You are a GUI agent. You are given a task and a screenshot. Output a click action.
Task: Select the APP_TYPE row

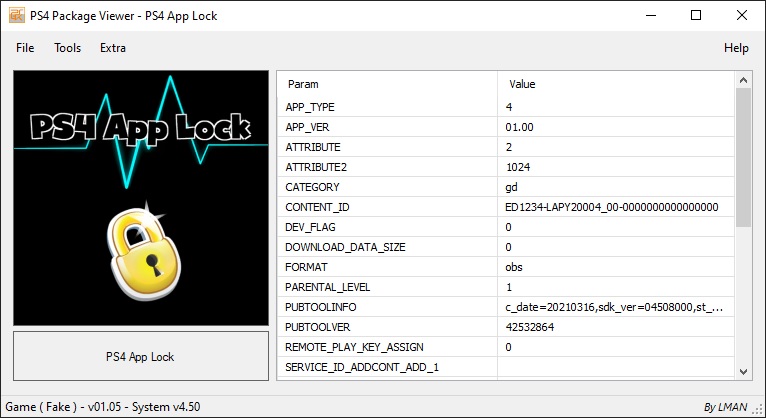tap(506, 107)
